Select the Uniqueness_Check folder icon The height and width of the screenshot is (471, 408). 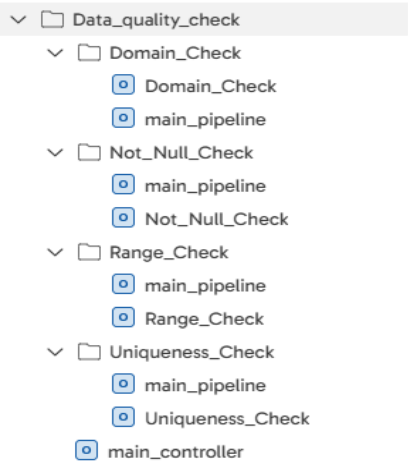pos(89,352)
